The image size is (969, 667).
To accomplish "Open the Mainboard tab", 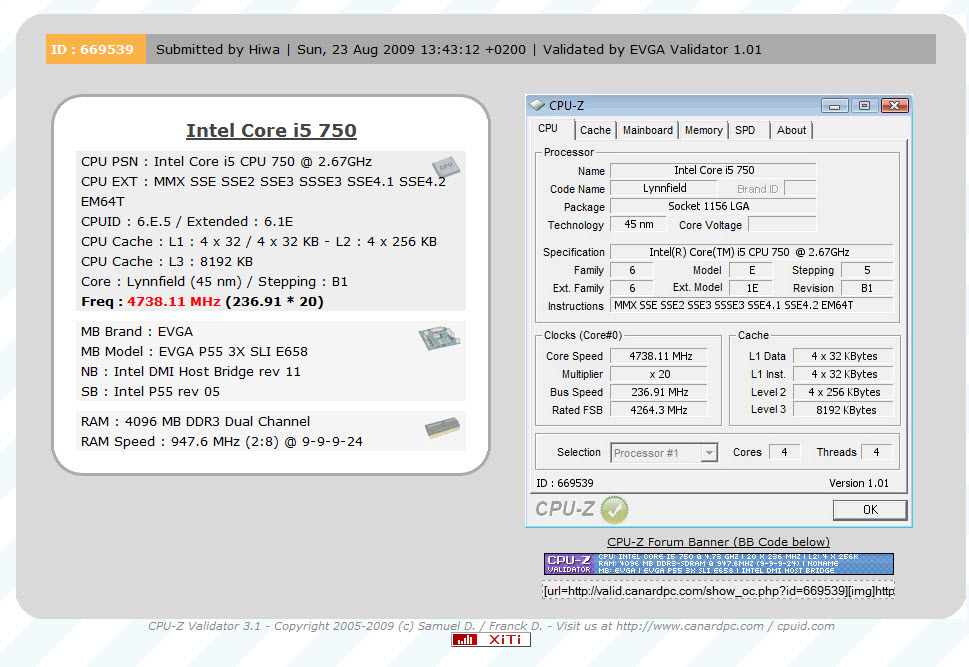I will pyautogui.click(x=648, y=130).
